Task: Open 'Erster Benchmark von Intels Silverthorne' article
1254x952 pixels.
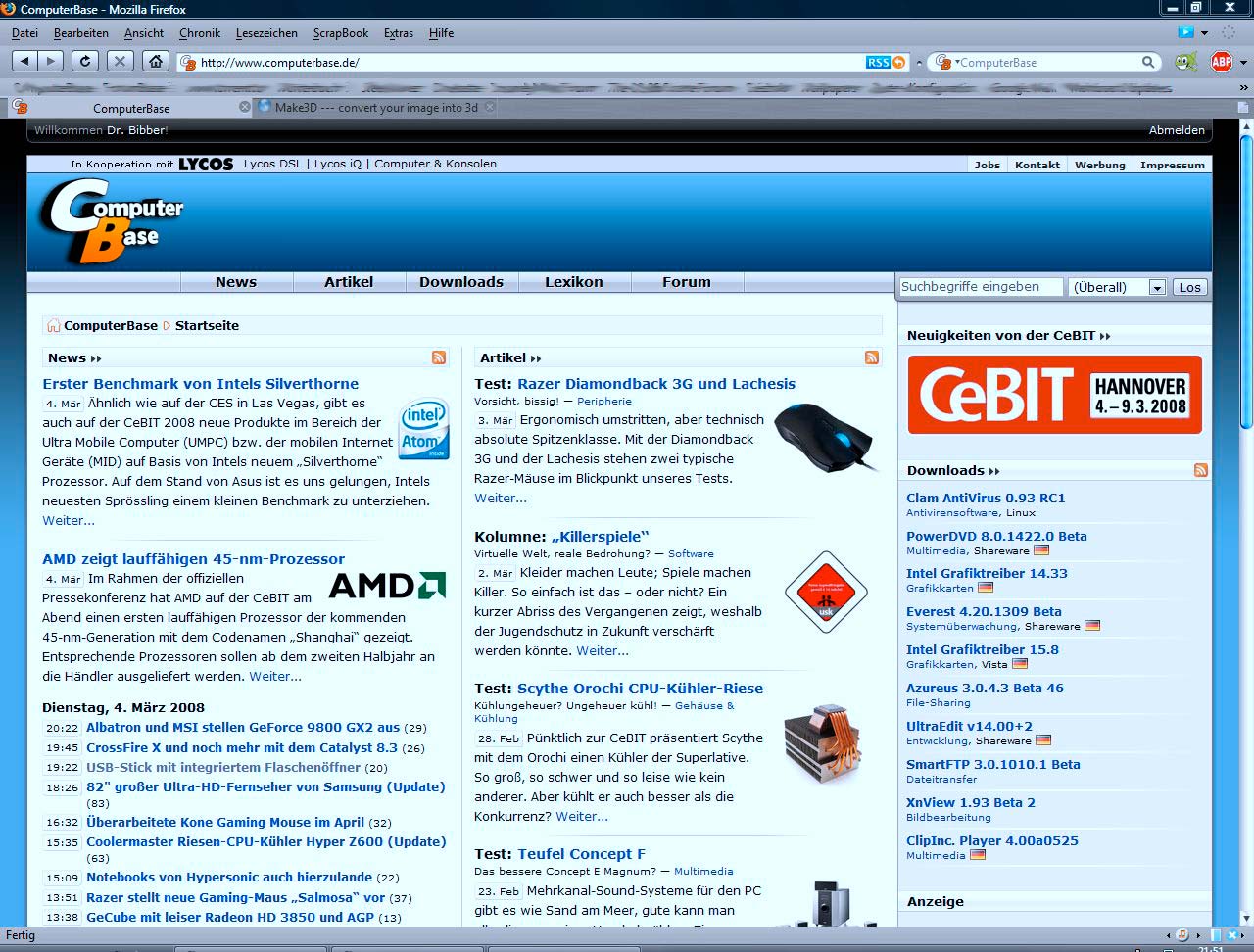Action: pyautogui.click(x=200, y=384)
